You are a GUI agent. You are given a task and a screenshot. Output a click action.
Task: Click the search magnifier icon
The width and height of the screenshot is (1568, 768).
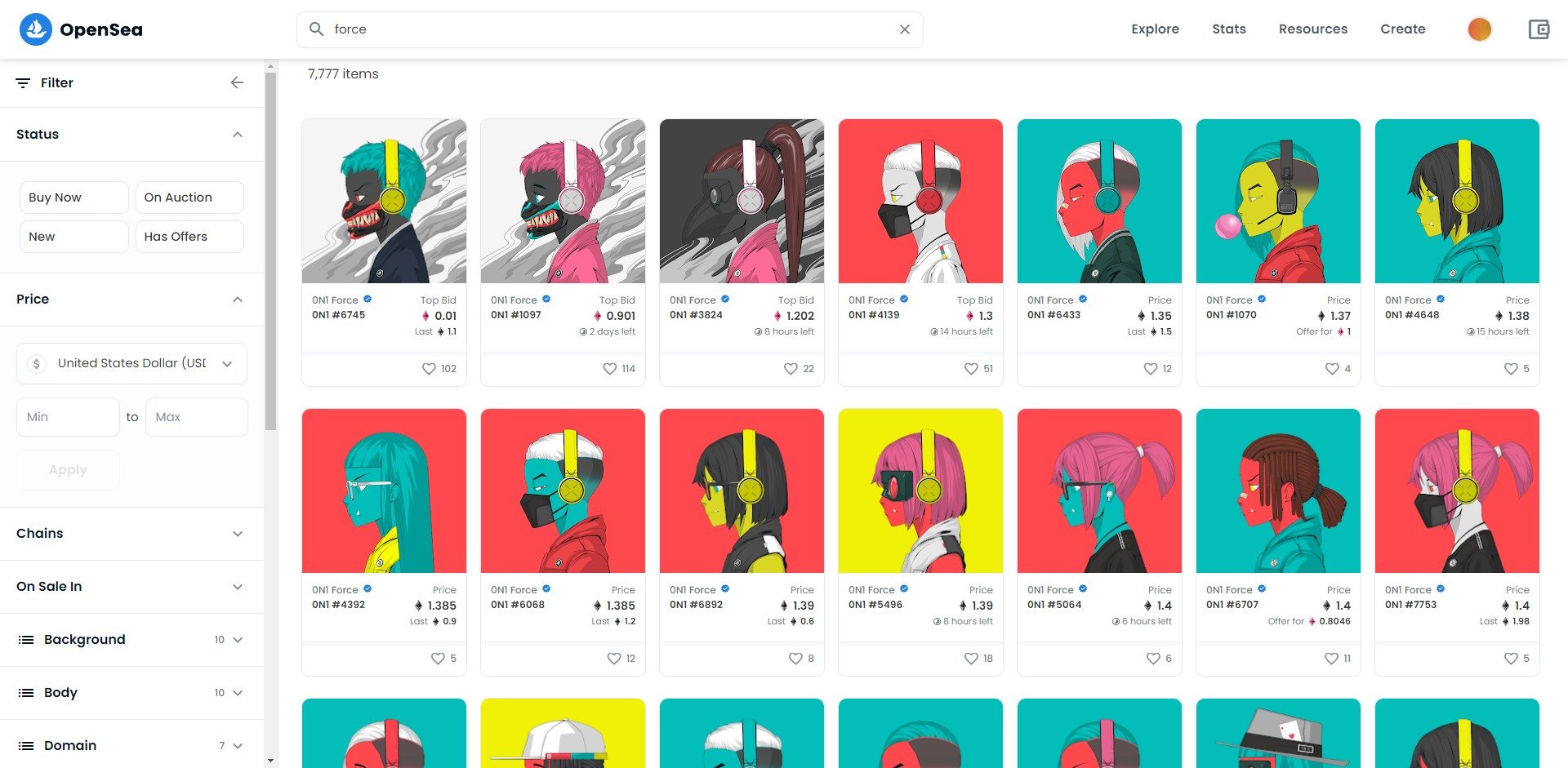tap(316, 29)
